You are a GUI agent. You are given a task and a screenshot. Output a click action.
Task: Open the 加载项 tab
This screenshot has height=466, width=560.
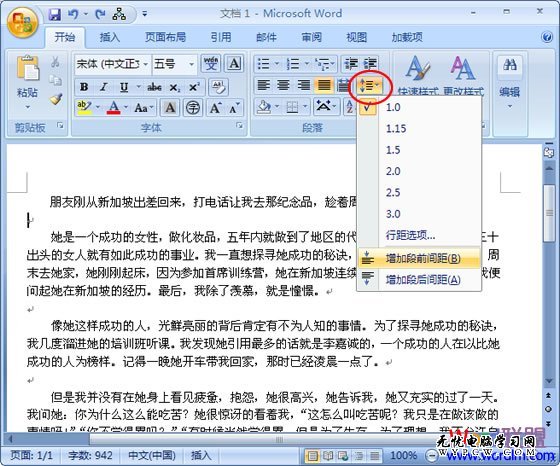click(x=407, y=37)
